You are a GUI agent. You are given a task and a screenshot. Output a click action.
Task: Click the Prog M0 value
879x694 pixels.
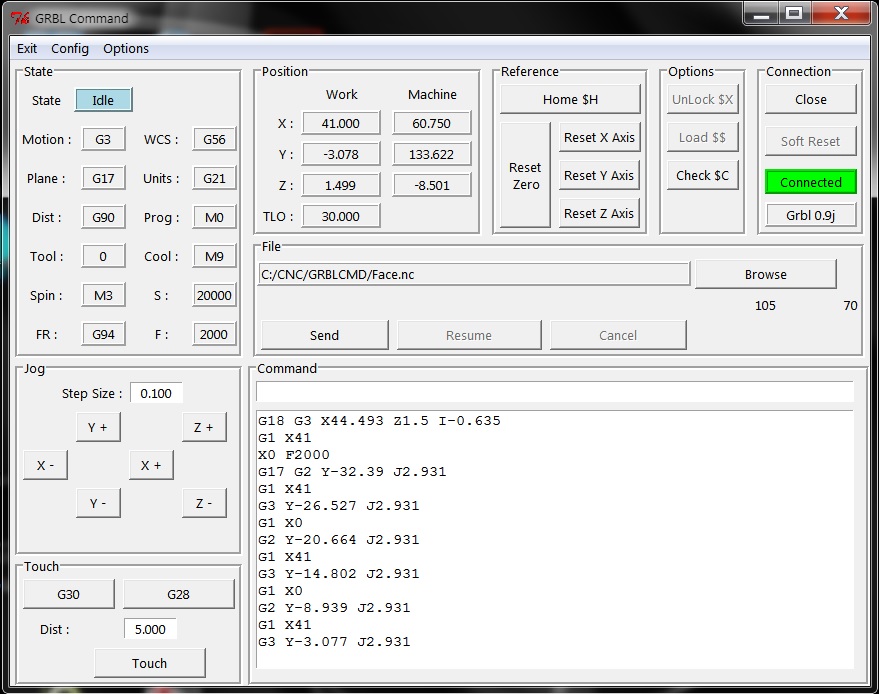tap(214, 218)
